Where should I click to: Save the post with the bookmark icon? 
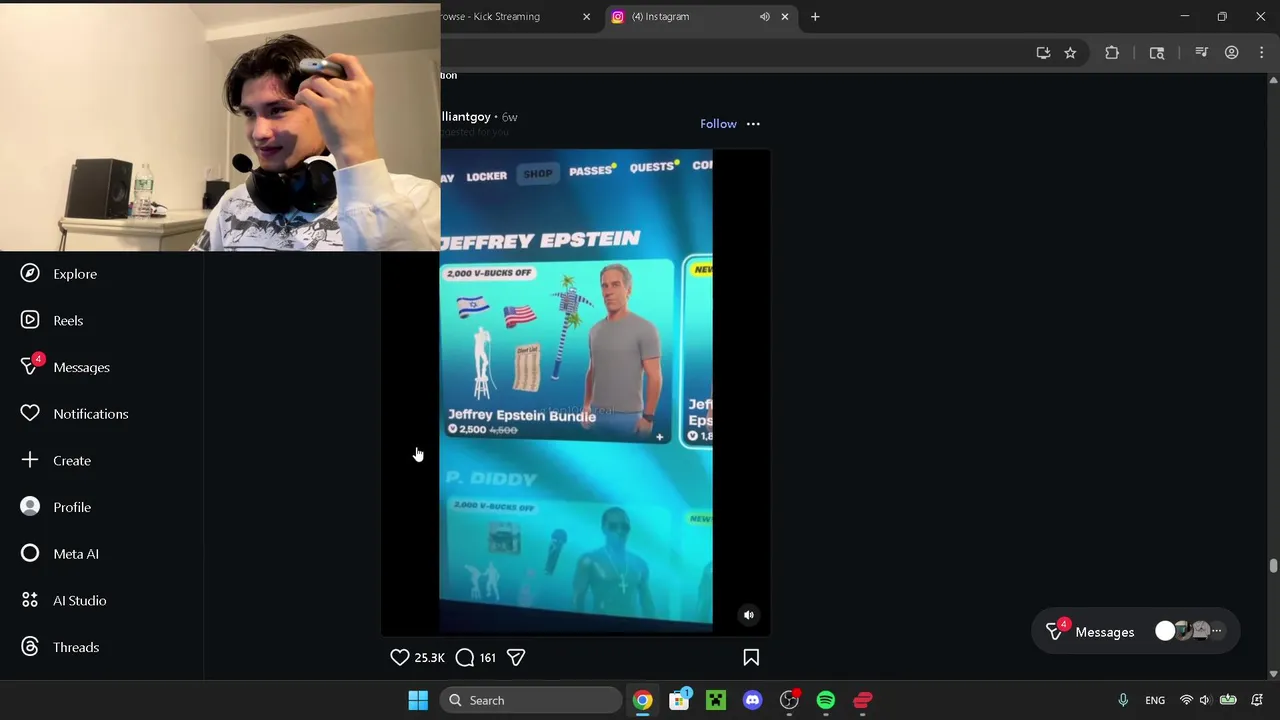pyautogui.click(x=751, y=657)
